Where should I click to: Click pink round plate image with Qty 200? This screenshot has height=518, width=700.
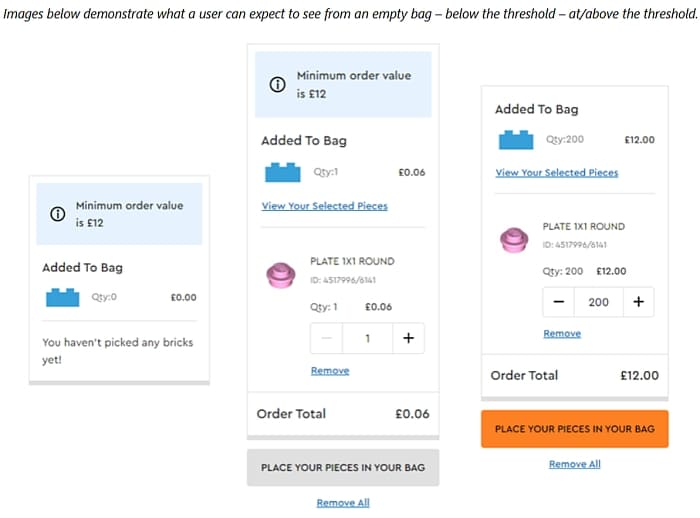(514, 240)
